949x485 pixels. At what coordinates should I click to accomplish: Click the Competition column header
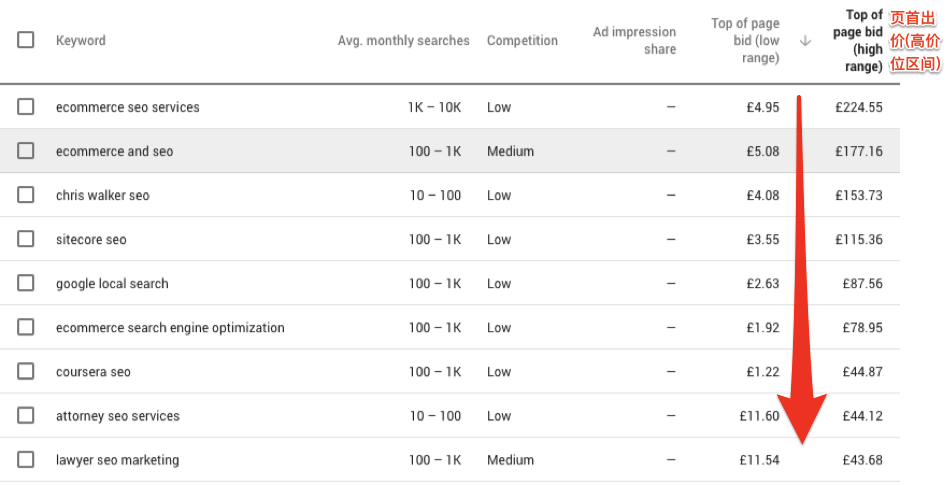pyautogui.click(x=522, y=41)
